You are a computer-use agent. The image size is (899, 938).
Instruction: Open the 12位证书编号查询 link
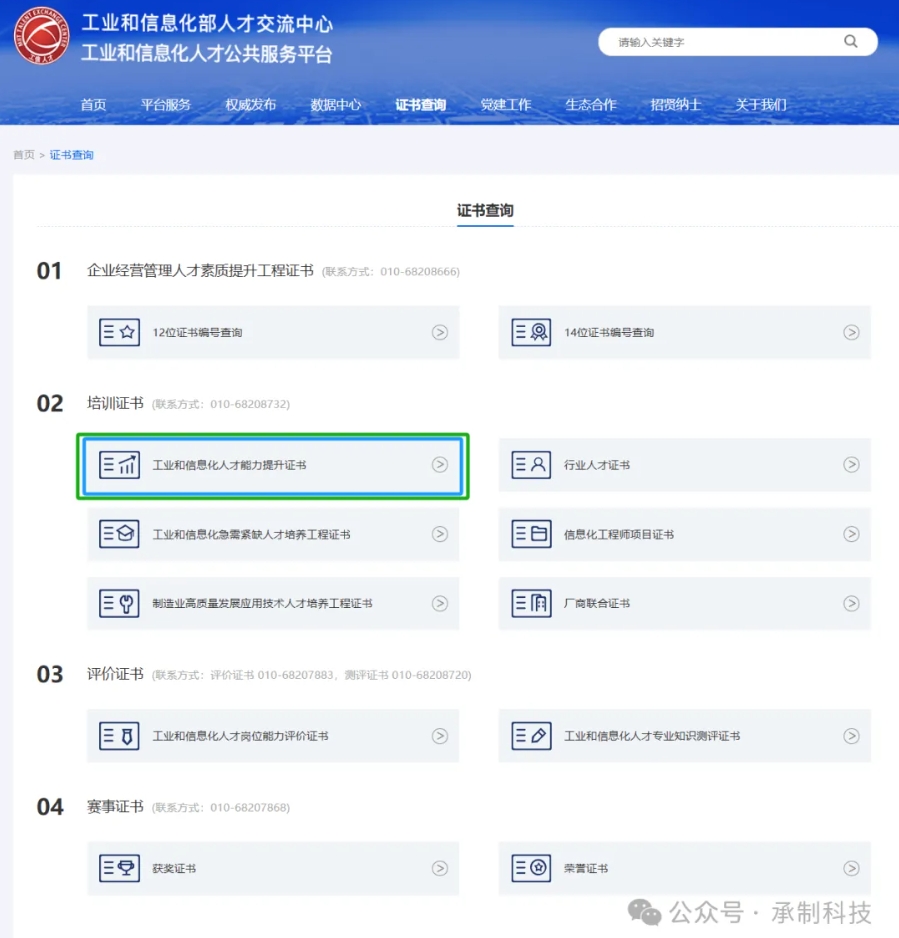point(273,332)
